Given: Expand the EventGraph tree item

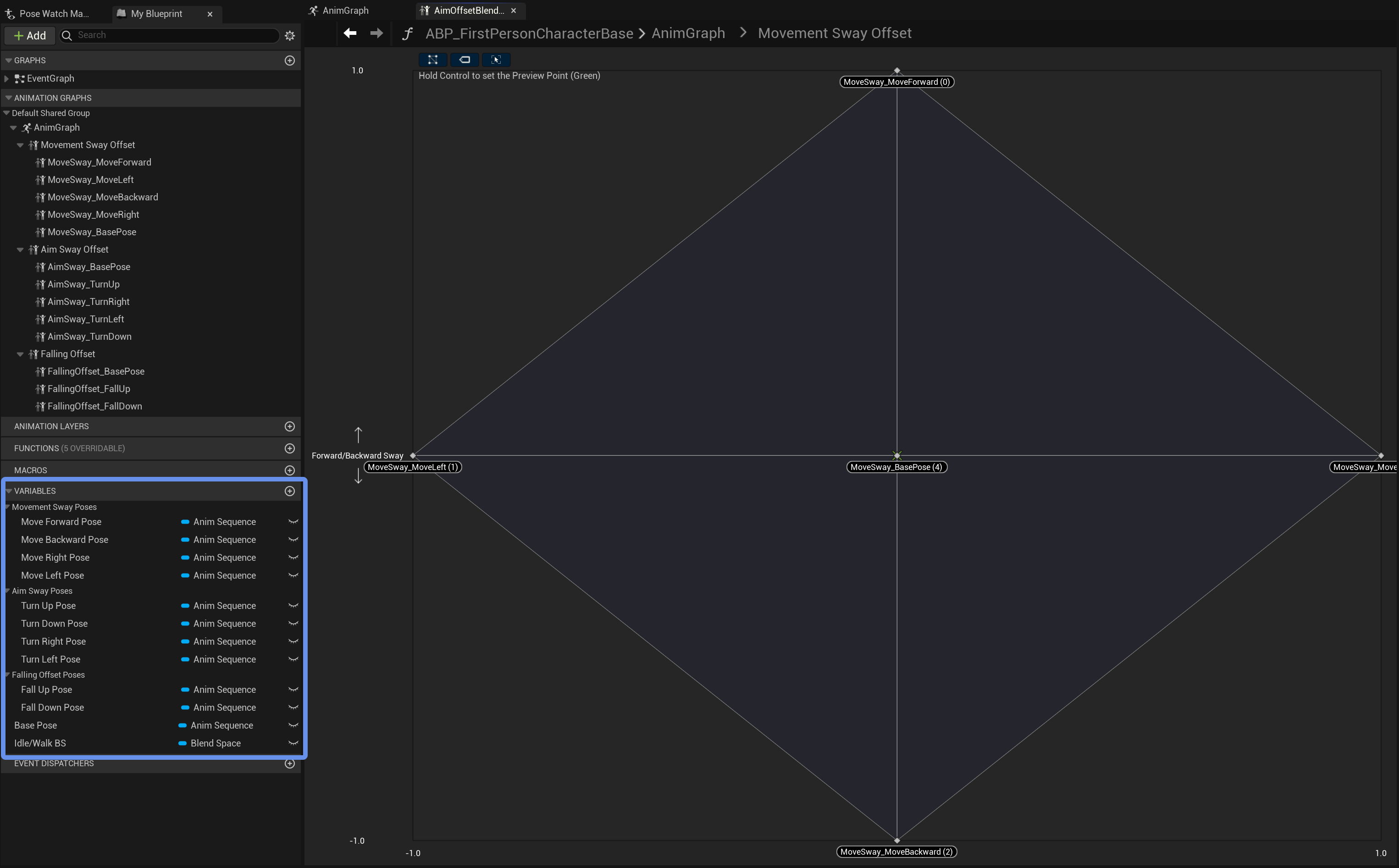Looking at the screenshot, I should coord(7,79).
